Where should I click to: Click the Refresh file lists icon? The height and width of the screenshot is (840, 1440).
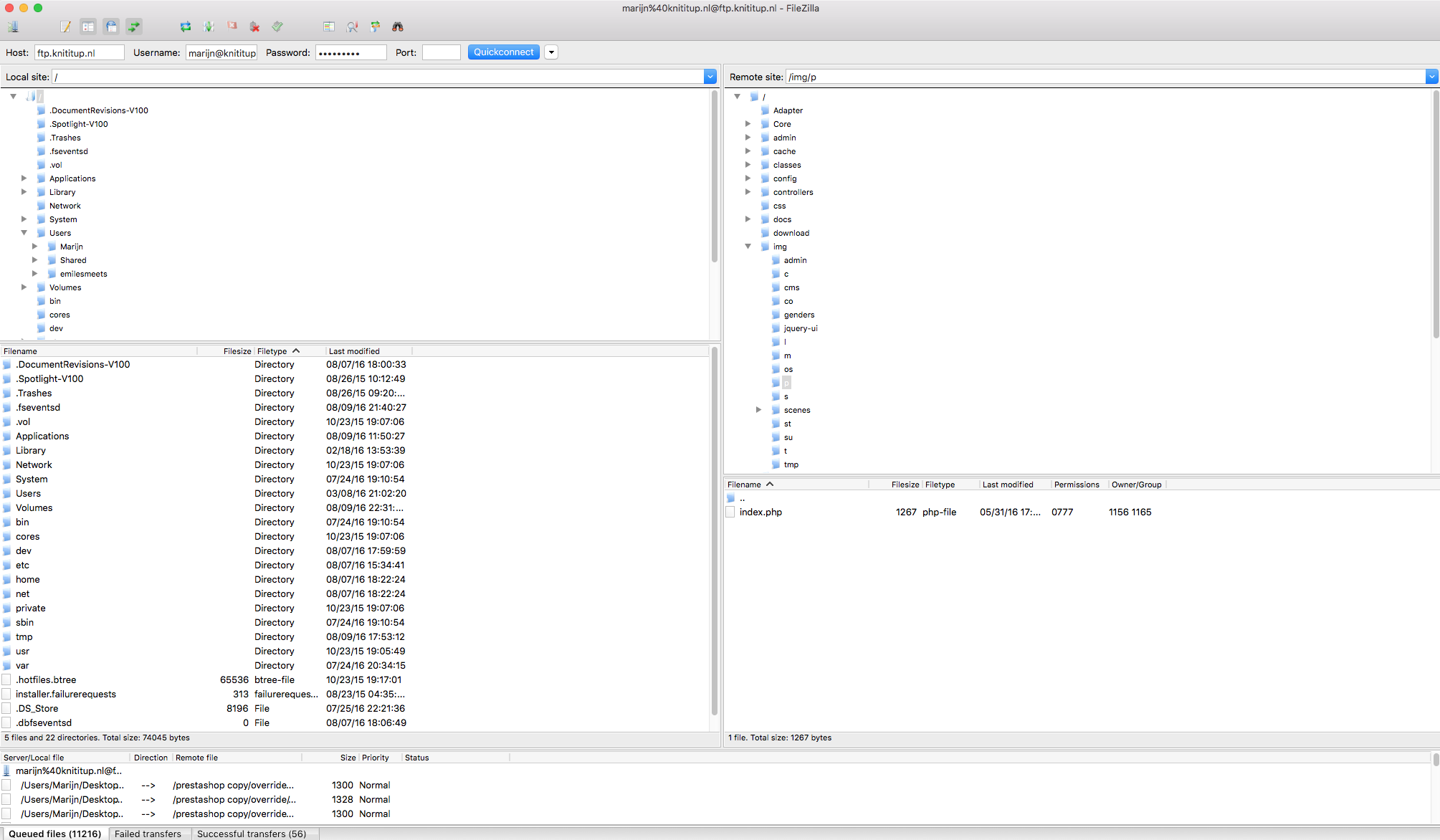(x=185, y=27)
